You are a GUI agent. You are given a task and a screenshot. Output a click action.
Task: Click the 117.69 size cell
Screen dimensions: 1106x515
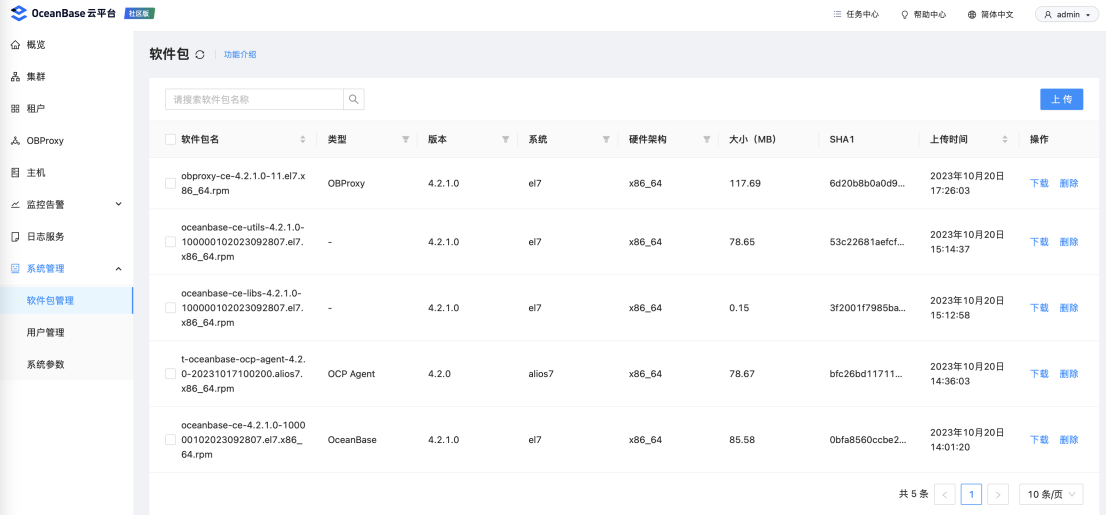coord(745,183)
